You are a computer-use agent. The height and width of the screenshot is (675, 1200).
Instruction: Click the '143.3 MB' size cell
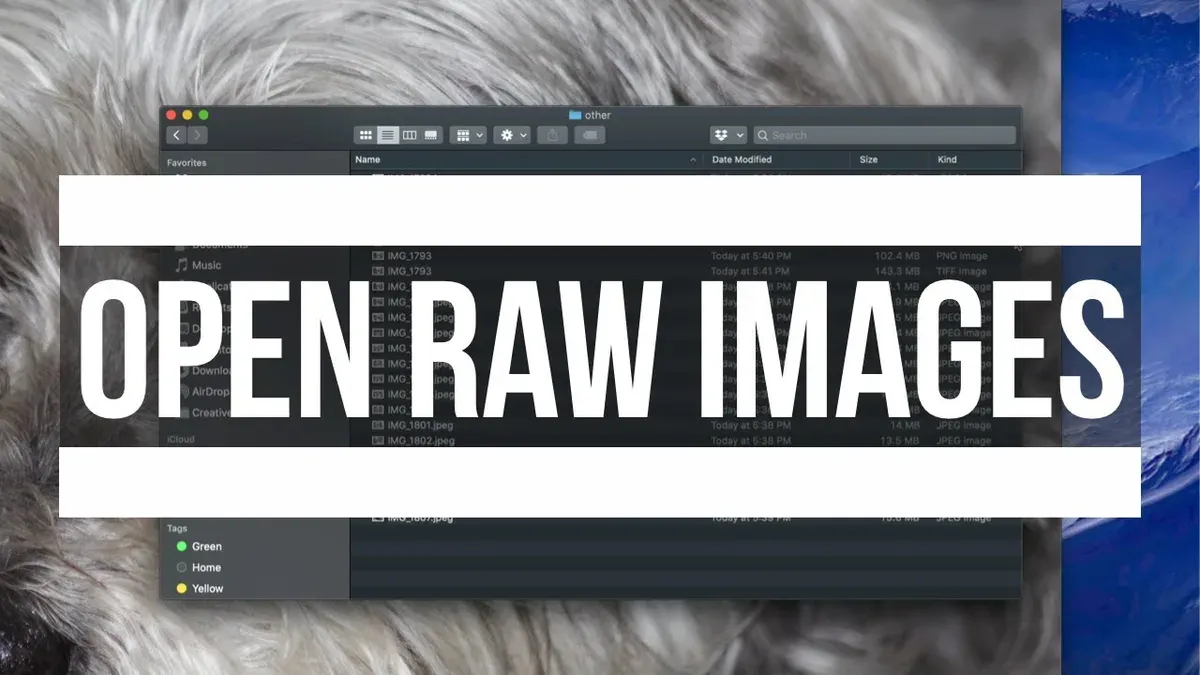point(896,271)
